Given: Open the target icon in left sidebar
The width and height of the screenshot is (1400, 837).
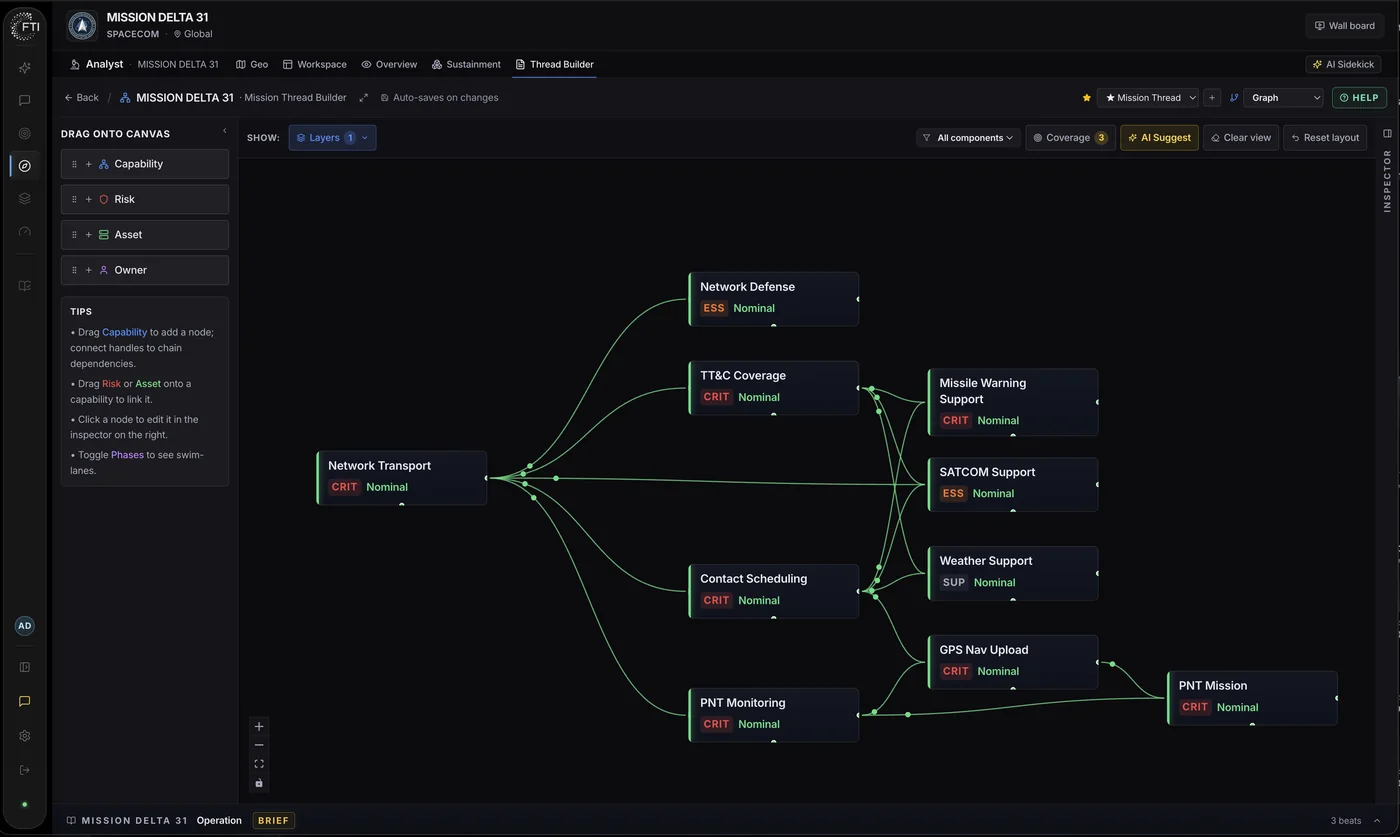Looking at the screenshot, I should 25,133.
